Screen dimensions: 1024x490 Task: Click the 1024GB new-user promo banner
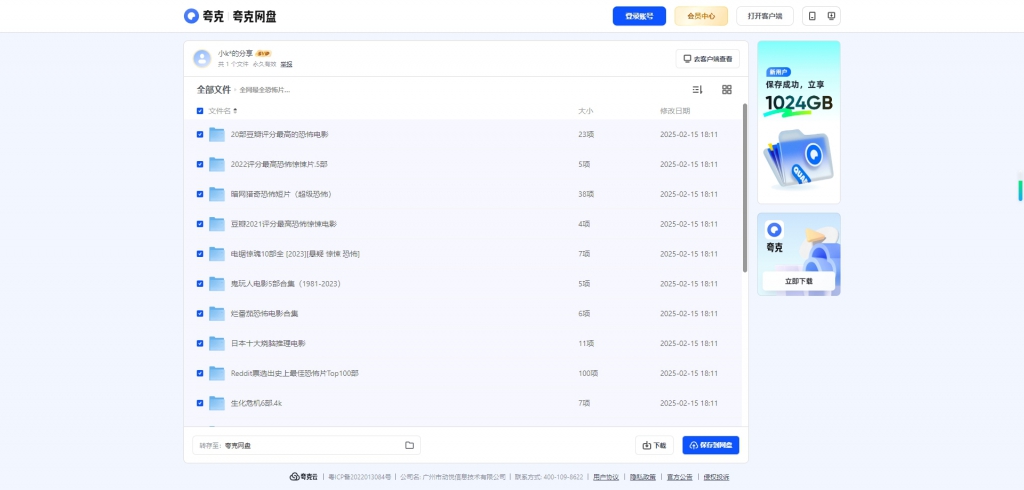click(x=799, y=122)
